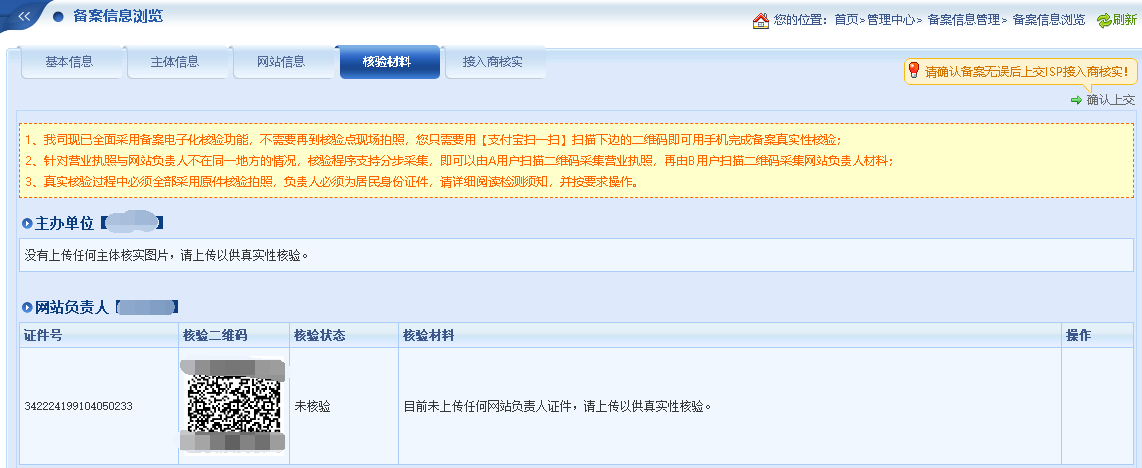1142x468 pixels.
Task: Click the verification QR code image
Action: pyautogui.click(x=233, y=402)
